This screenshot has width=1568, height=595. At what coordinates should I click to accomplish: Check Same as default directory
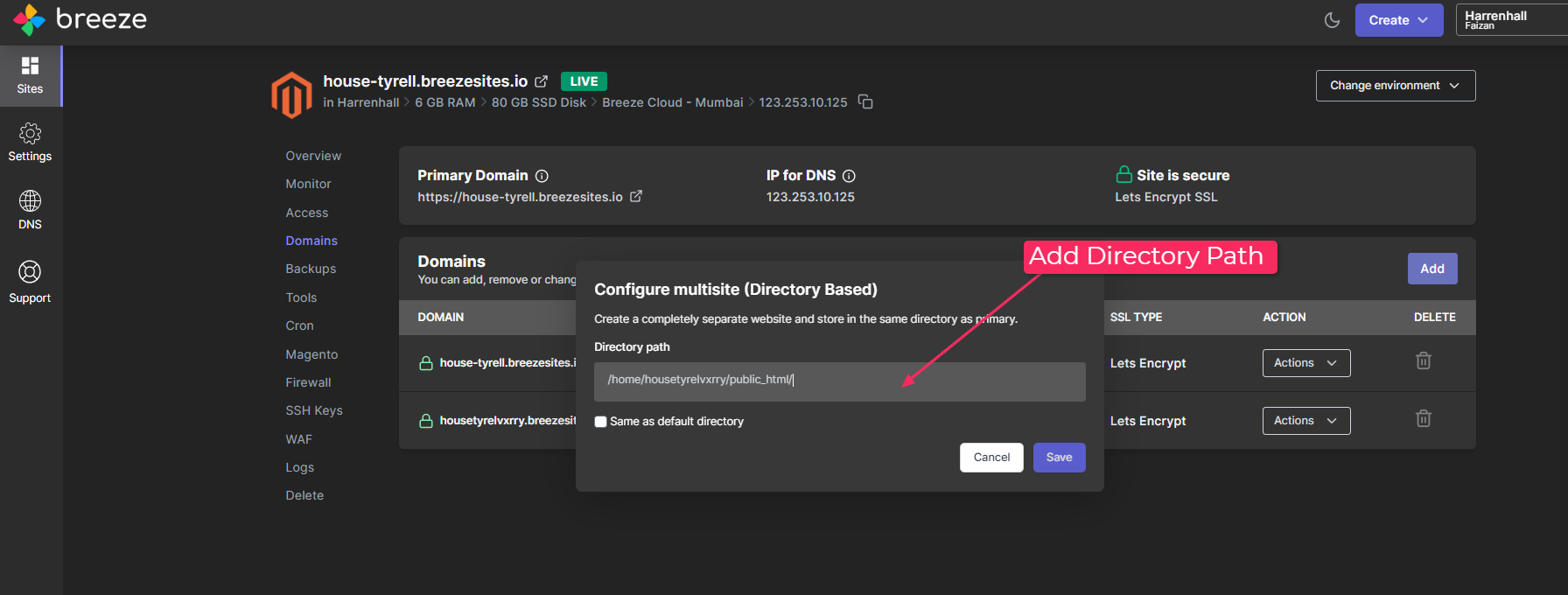tap(600, 422)
